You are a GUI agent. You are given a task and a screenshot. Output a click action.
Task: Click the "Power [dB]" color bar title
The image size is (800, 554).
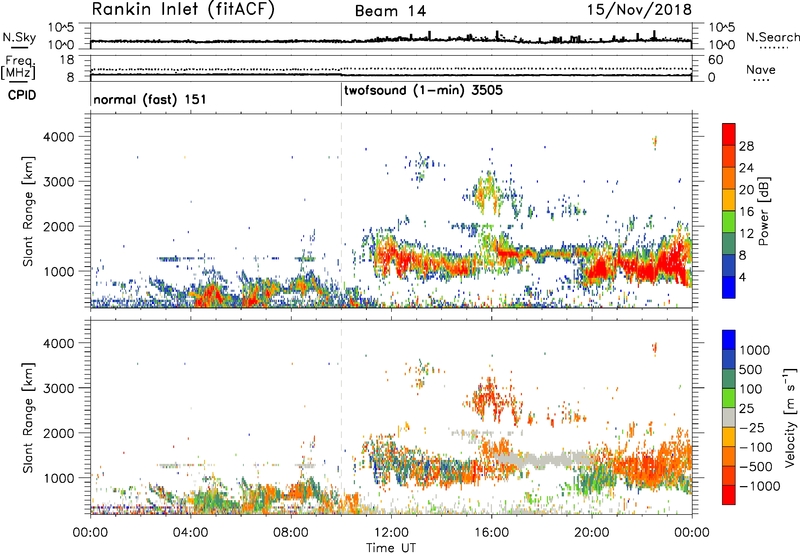pos(763,211)
